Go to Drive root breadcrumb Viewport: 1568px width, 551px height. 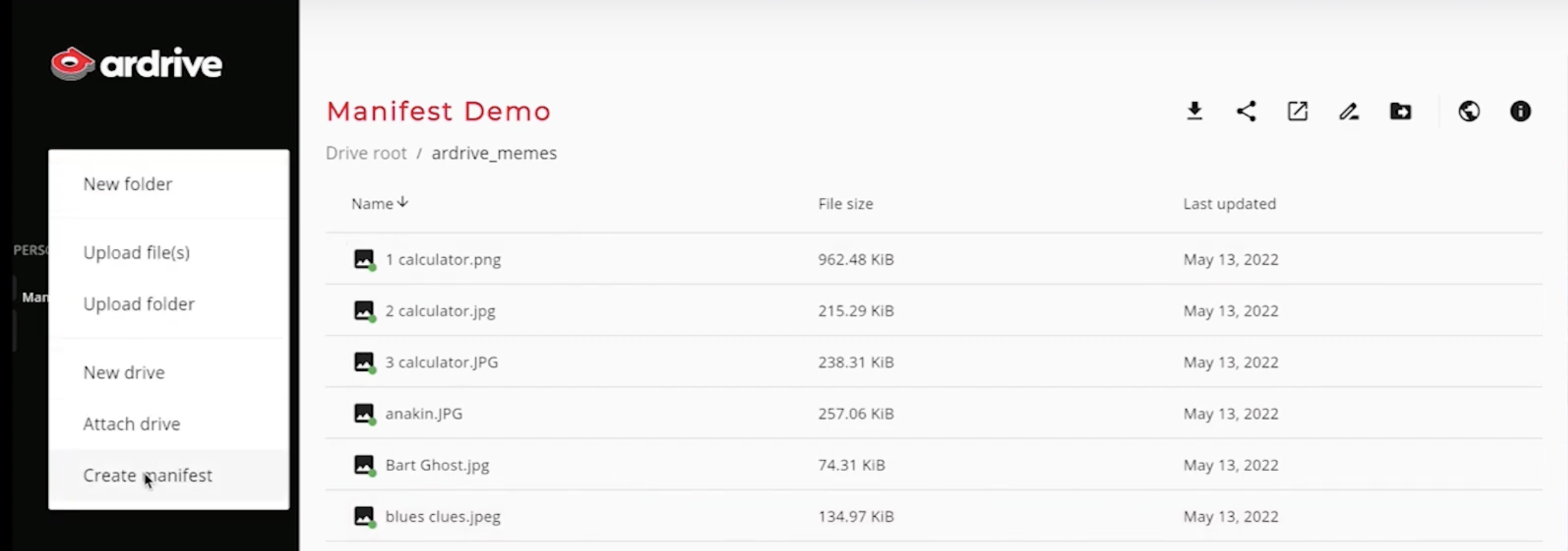366,153
